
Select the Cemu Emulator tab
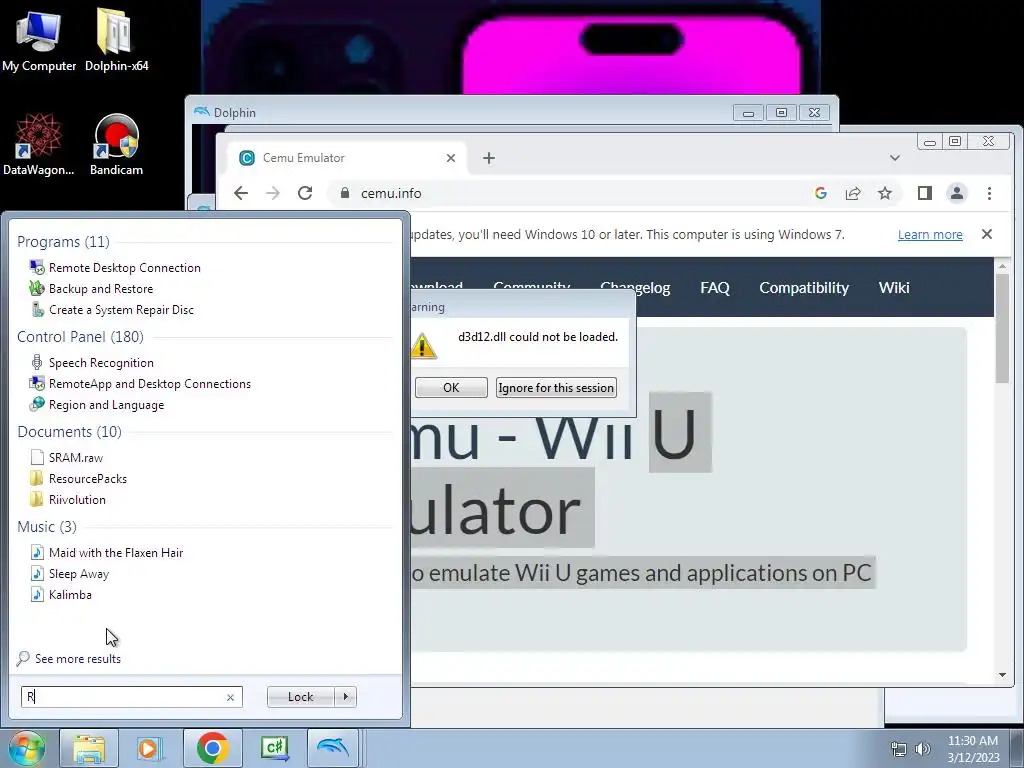point(346,158)
